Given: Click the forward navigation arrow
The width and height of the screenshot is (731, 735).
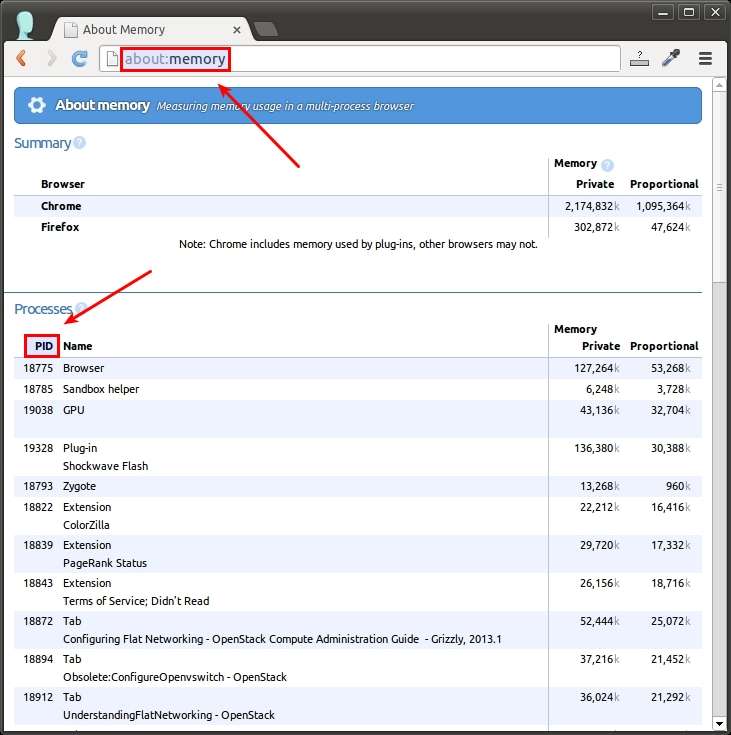Looking at the screenshot, I should (52, 59).
